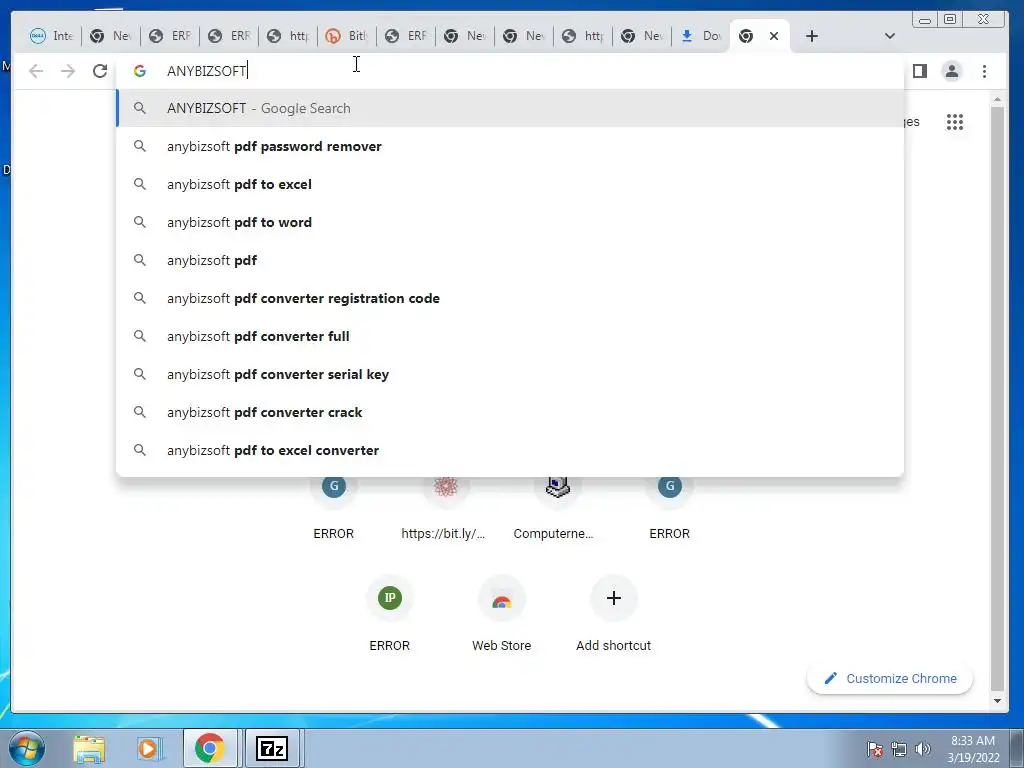Open the Google apps grid
This screenshot has width=1024, height=768.
pyautogui.click(x=955, y=121)
